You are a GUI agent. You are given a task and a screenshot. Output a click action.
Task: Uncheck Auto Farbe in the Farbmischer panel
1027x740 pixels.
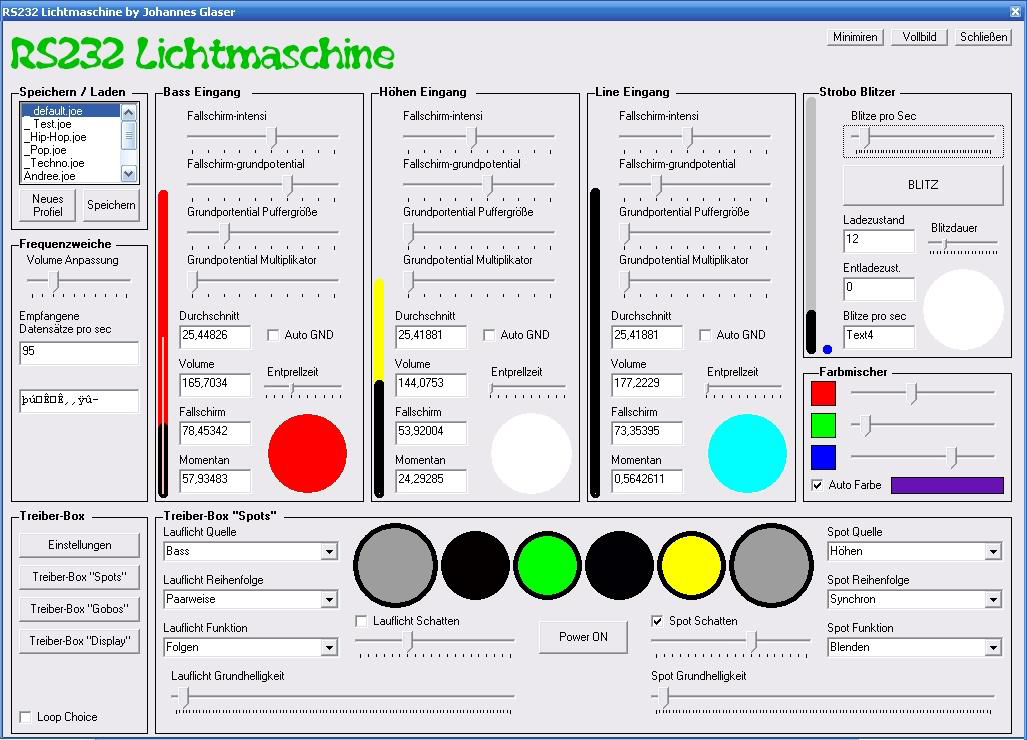click(x=817, y=485)
